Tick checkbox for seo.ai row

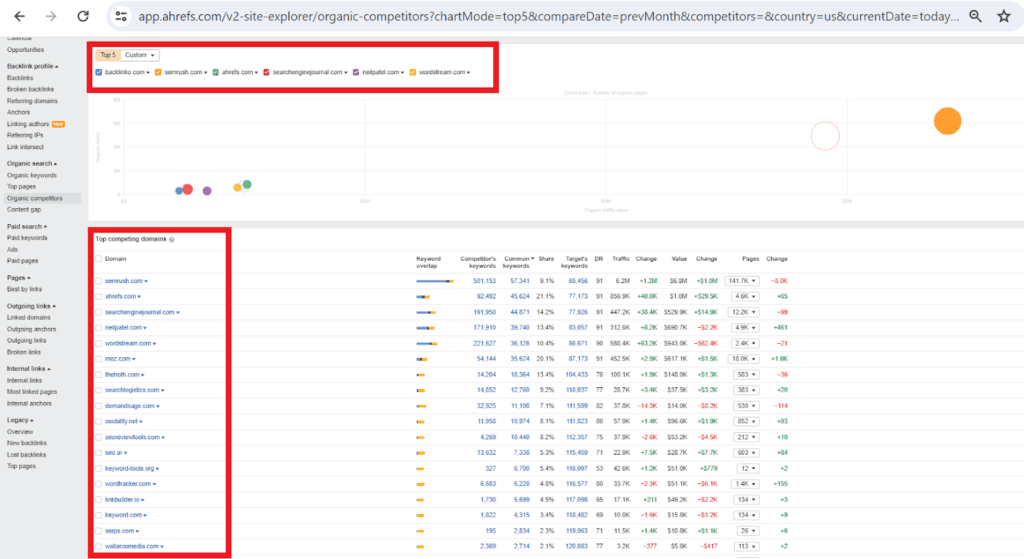(99, 453)
